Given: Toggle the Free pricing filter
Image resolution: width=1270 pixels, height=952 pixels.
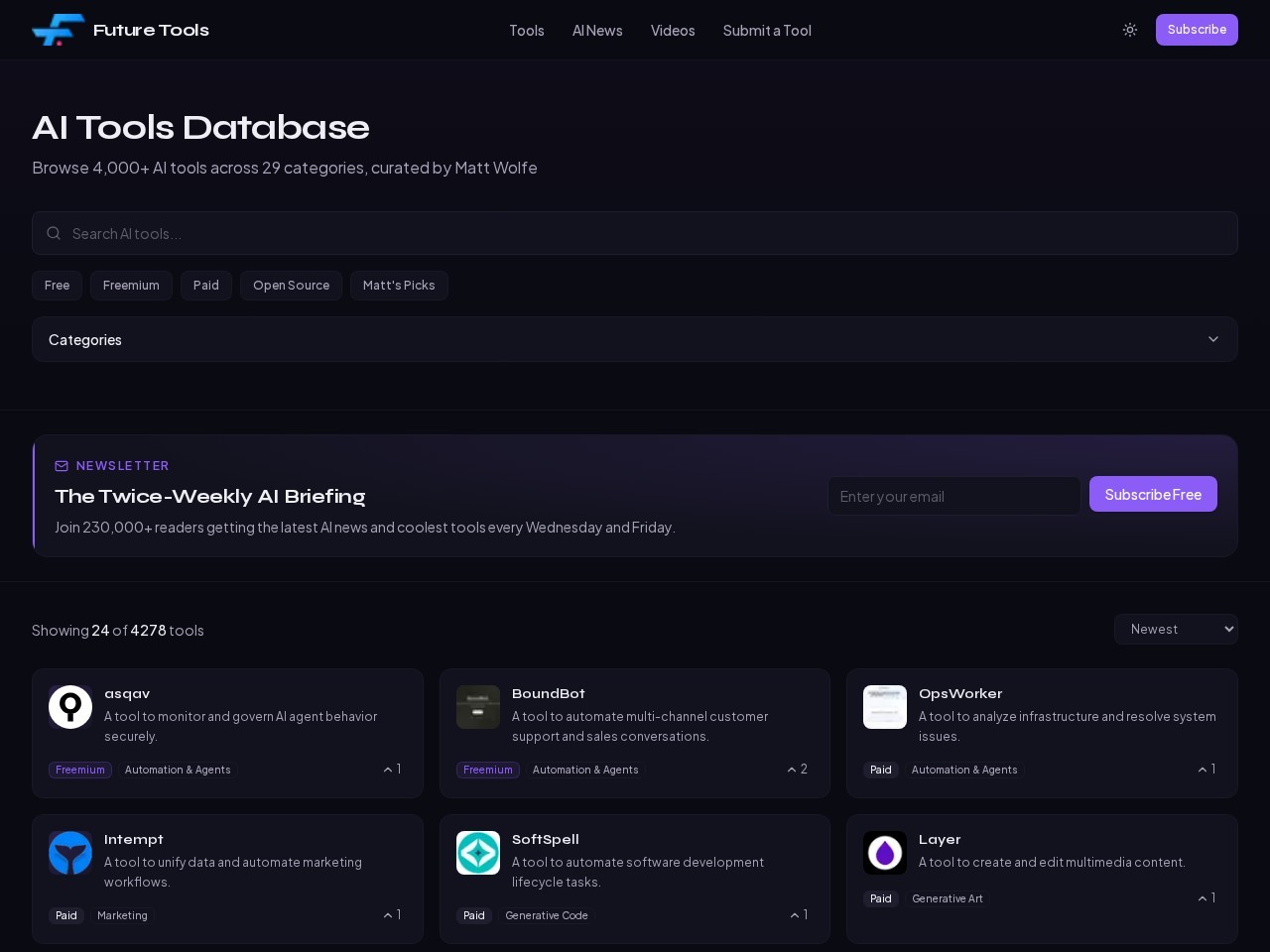Looking at the screenshot, I should [x=57, y=286].
